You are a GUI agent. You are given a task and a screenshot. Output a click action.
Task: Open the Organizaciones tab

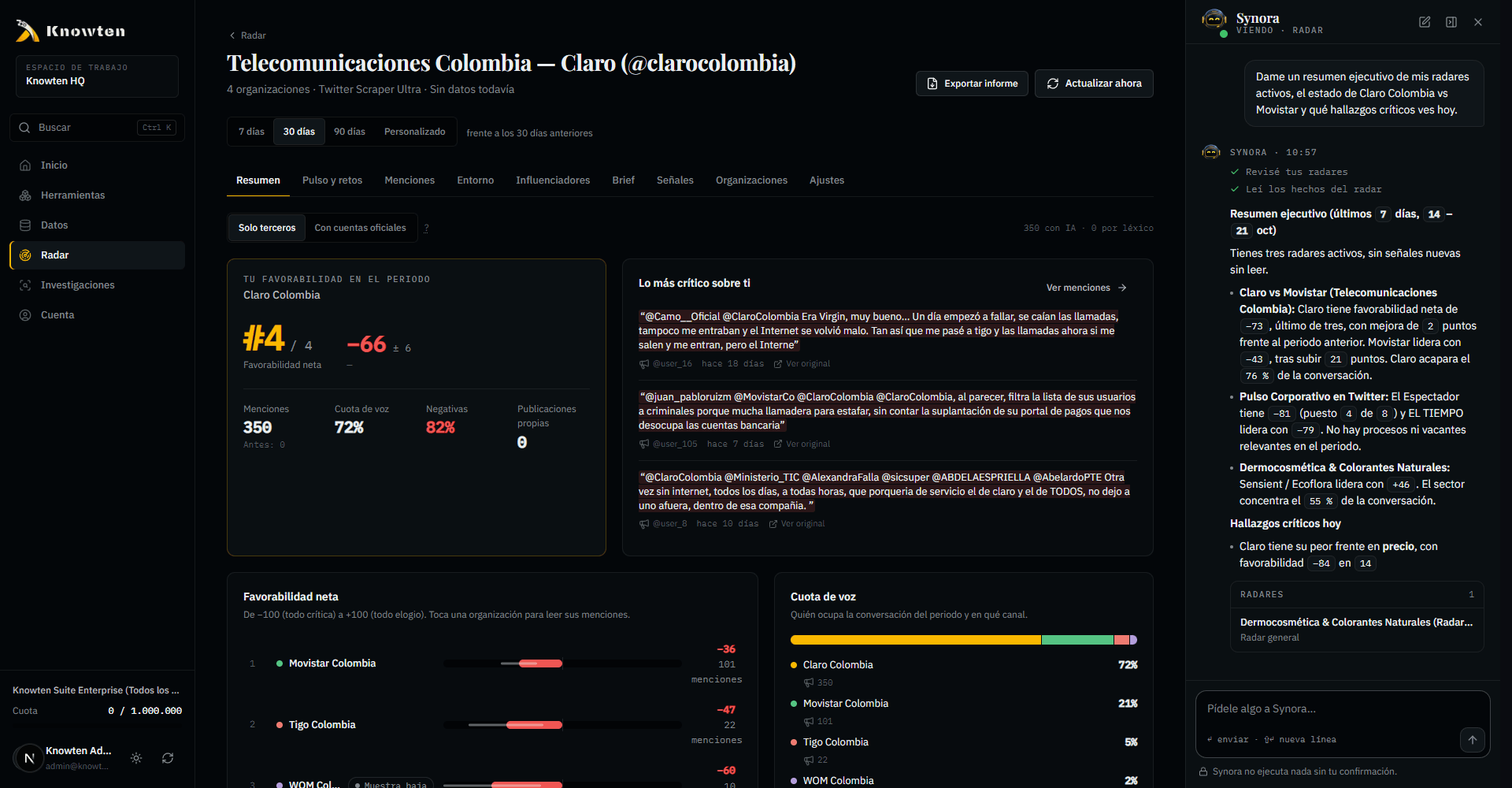[x=751, y=180]
